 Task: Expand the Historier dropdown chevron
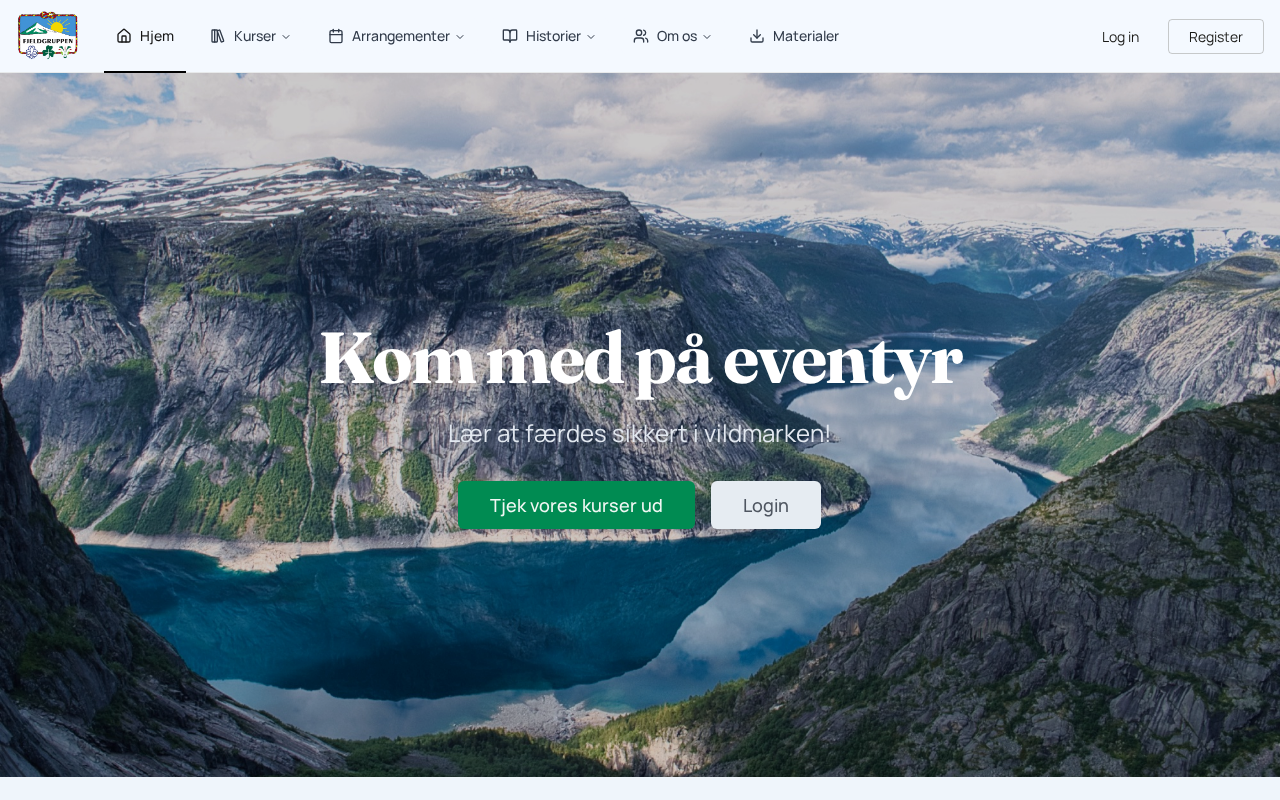pos(591,37)
